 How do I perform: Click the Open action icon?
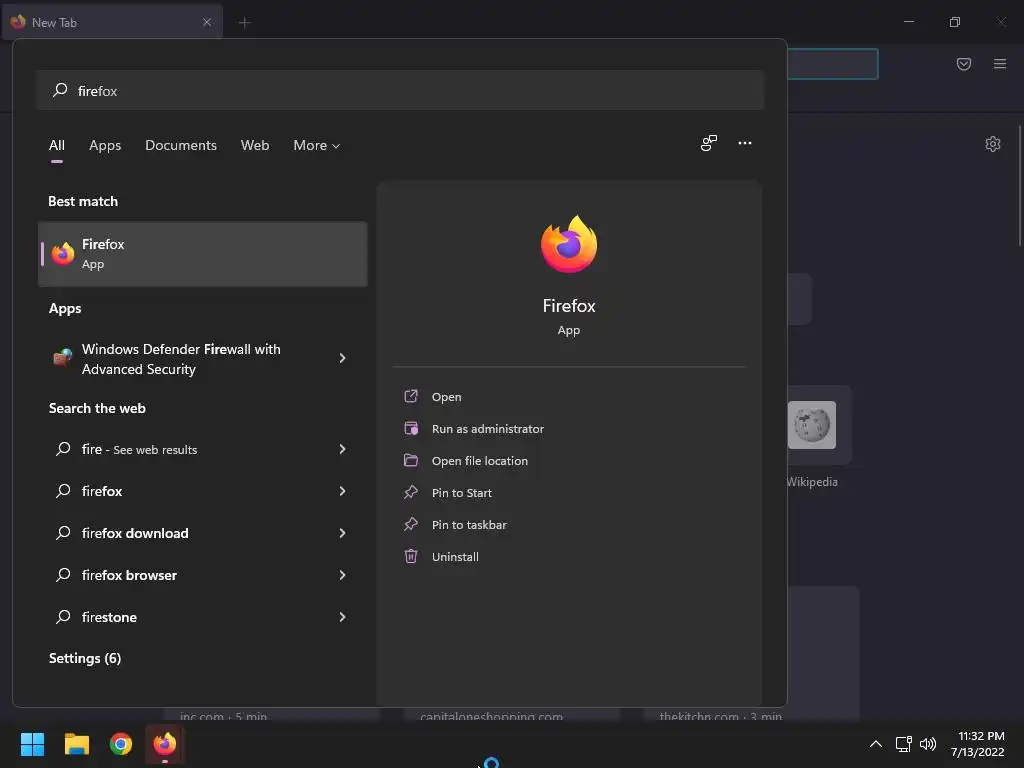tap(411, 396)
